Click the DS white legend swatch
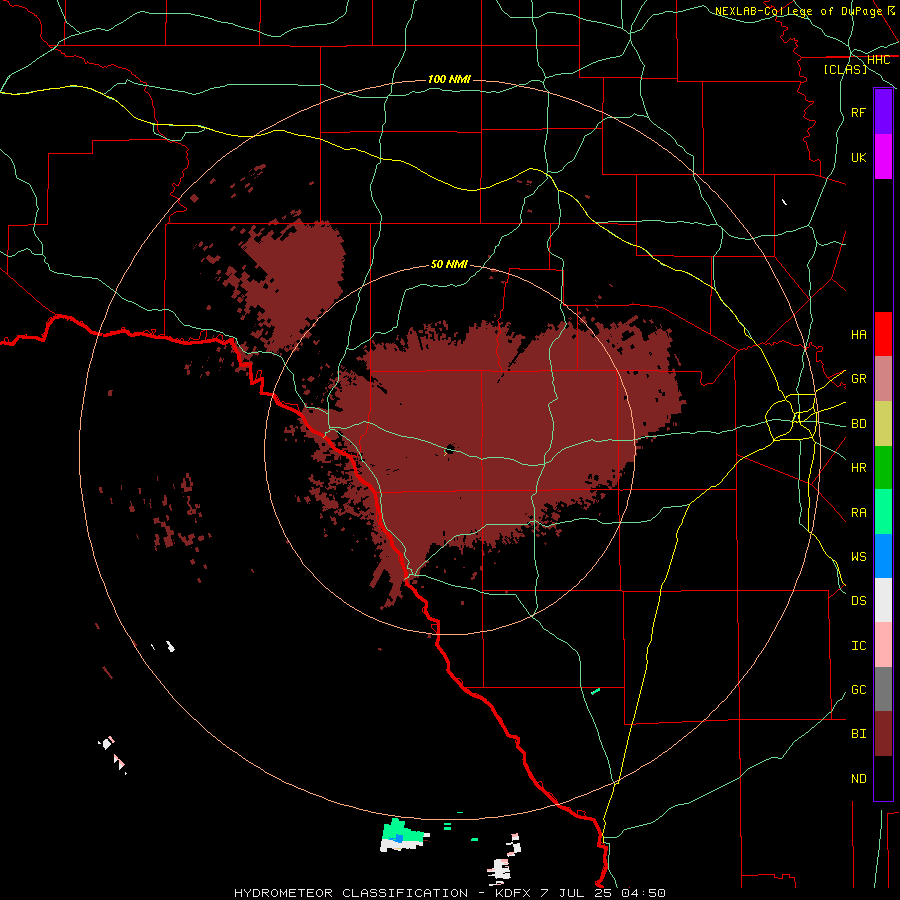This screenshot has height=900, width=900. pos(883,600)
